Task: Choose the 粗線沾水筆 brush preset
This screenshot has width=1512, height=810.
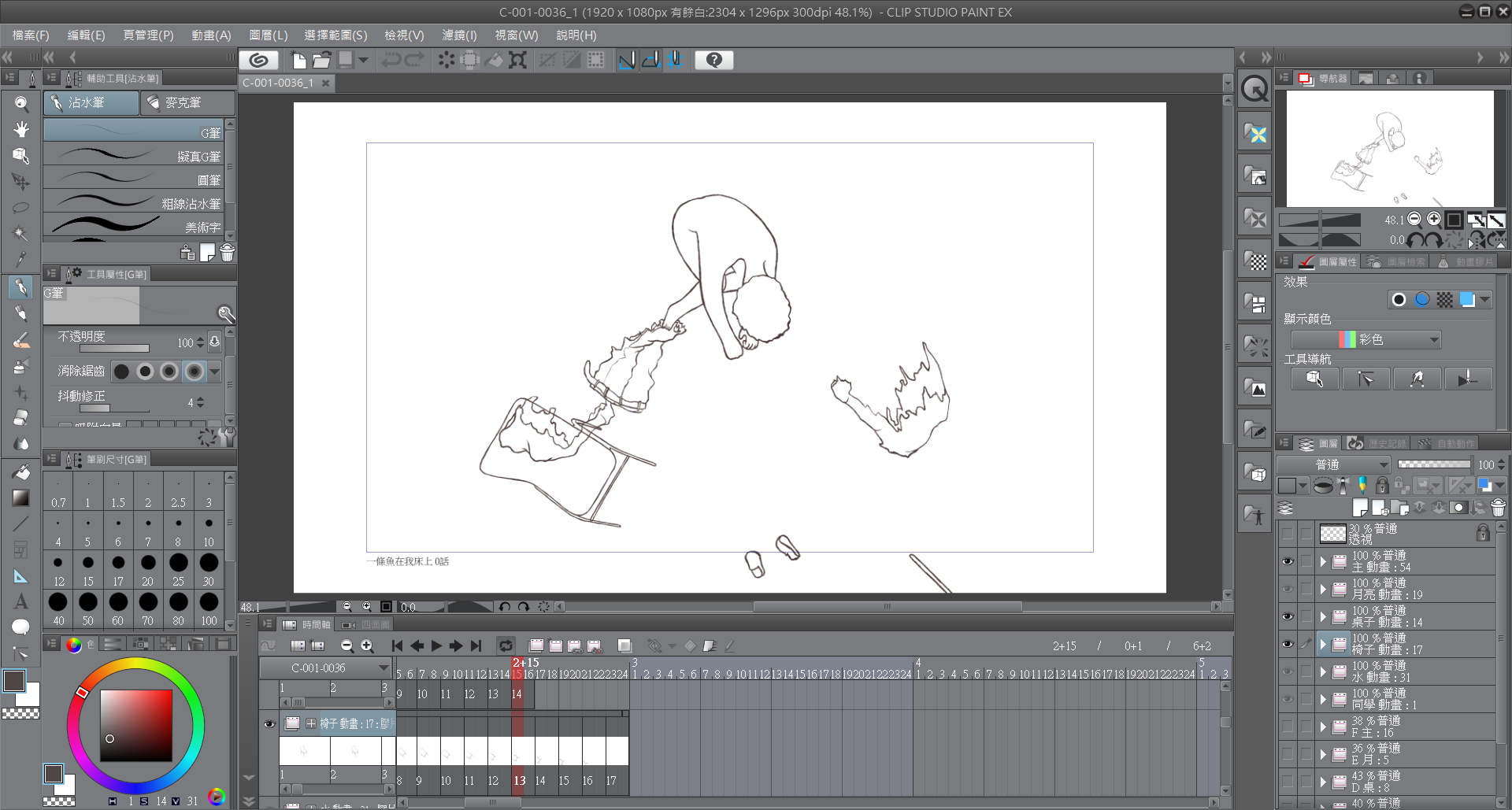Action: pos(134,203)
